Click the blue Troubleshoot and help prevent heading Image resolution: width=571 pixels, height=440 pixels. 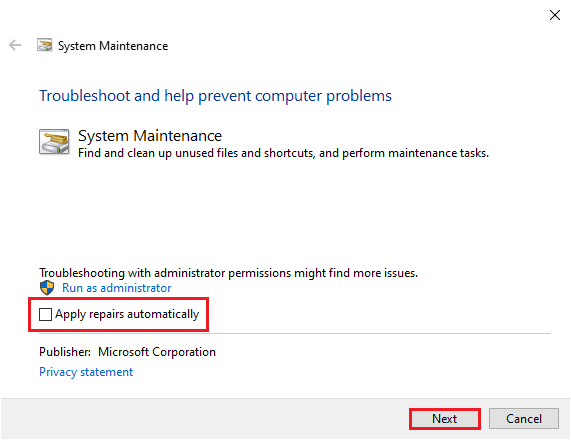[215, 96]
